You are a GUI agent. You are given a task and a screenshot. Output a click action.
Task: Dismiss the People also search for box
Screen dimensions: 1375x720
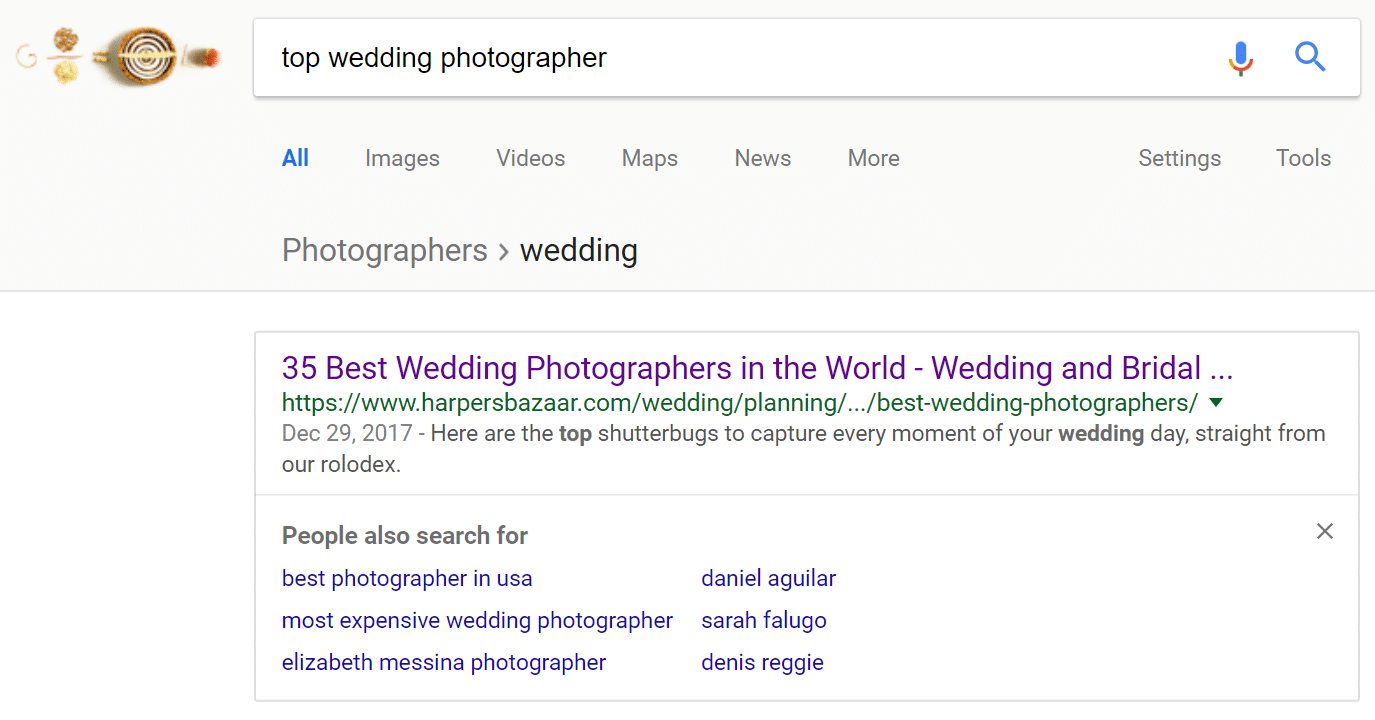click(x=1324, y=531)
